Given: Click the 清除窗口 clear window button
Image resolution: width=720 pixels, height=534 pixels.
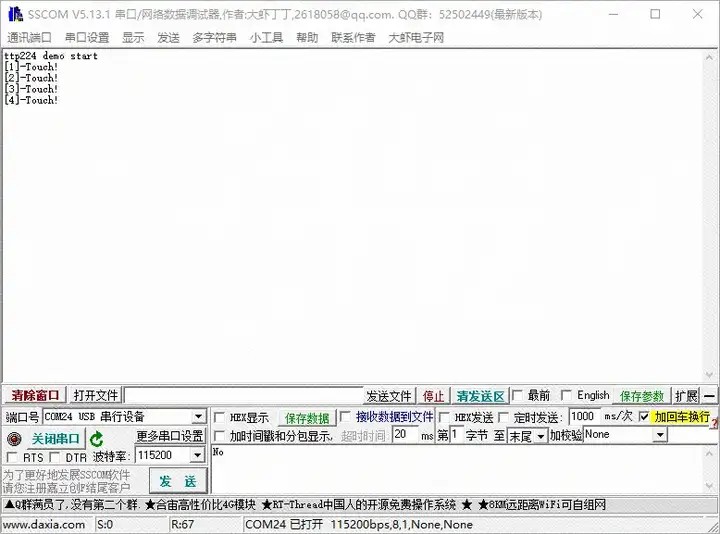Looking at the screenshot, I should pos(35,396).
